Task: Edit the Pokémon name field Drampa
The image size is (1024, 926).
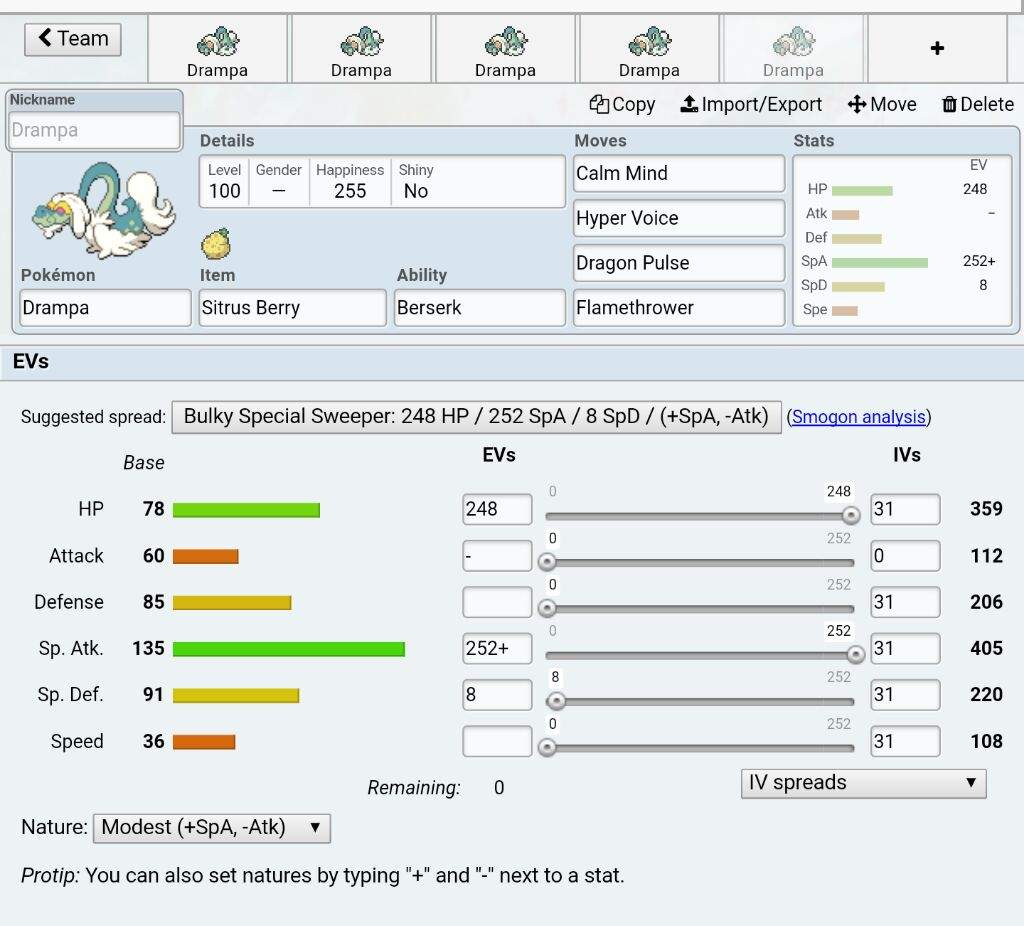Action: tap(105, 308)
